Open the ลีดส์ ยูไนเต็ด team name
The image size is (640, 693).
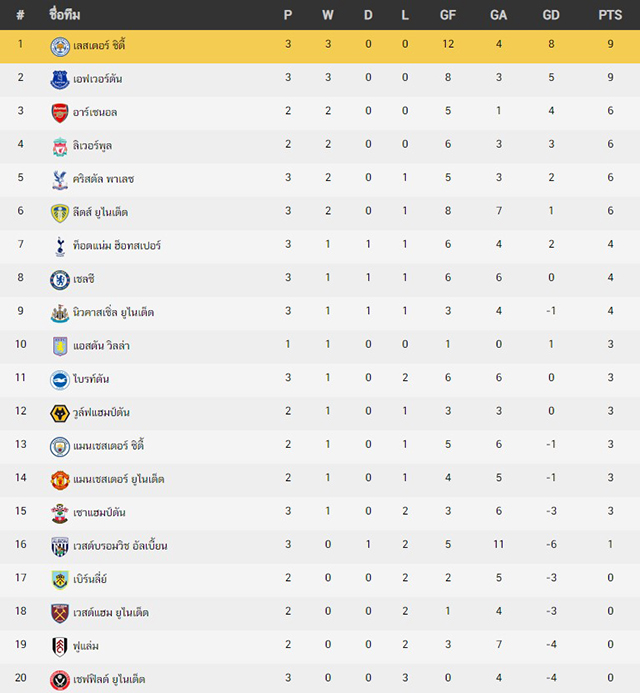coord(100,213)
